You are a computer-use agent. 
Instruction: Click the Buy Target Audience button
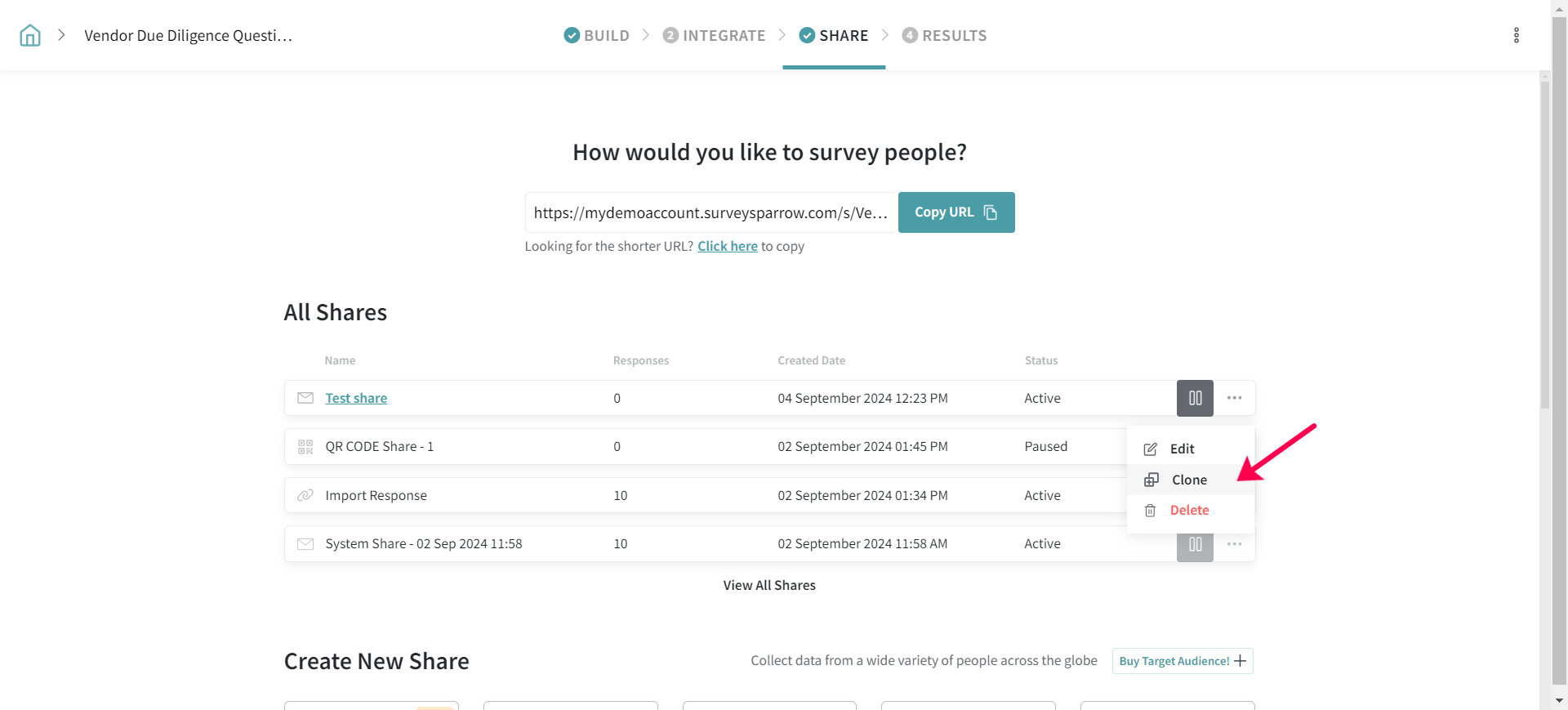[1182, 661]
